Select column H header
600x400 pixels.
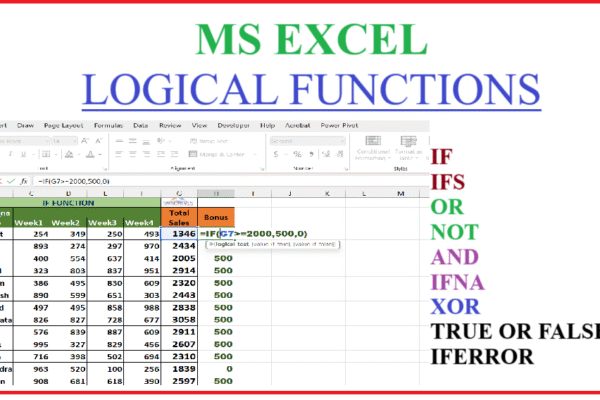216,193
